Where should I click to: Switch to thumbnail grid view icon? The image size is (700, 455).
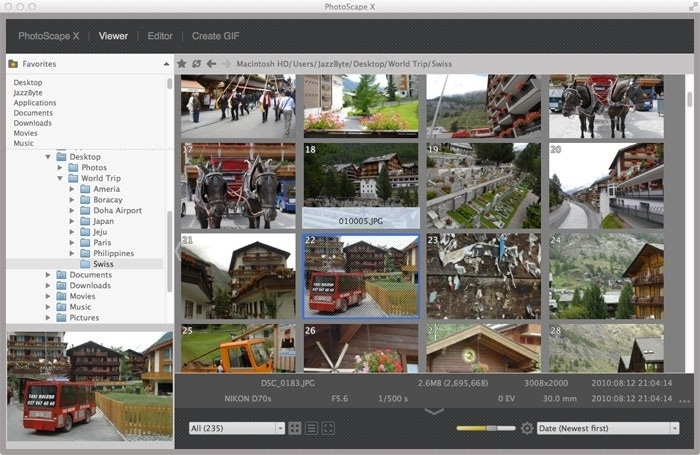(295, 428)
